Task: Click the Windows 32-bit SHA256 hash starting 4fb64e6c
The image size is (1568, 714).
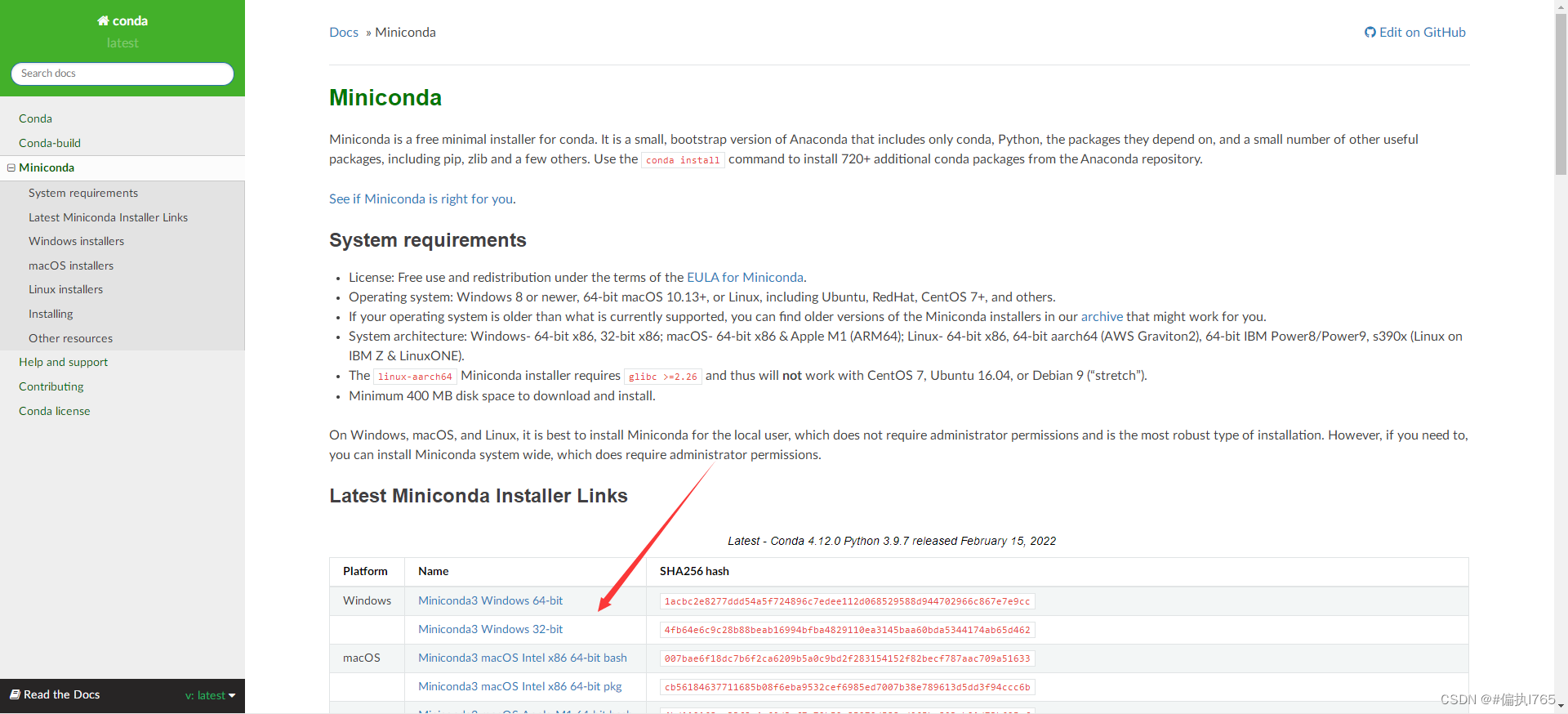Action: 847,630
